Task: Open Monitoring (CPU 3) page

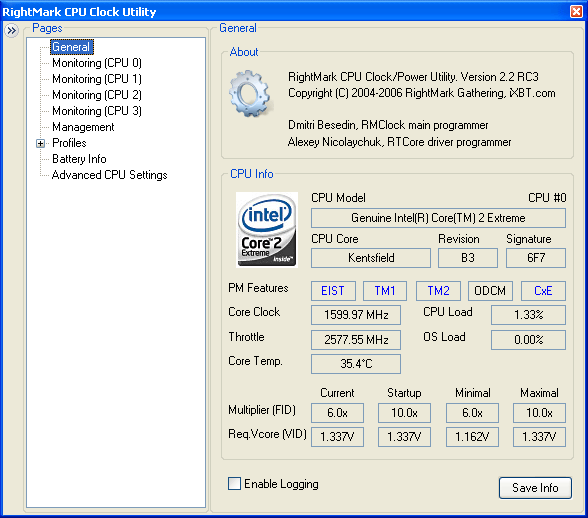Action: (97, 111)
